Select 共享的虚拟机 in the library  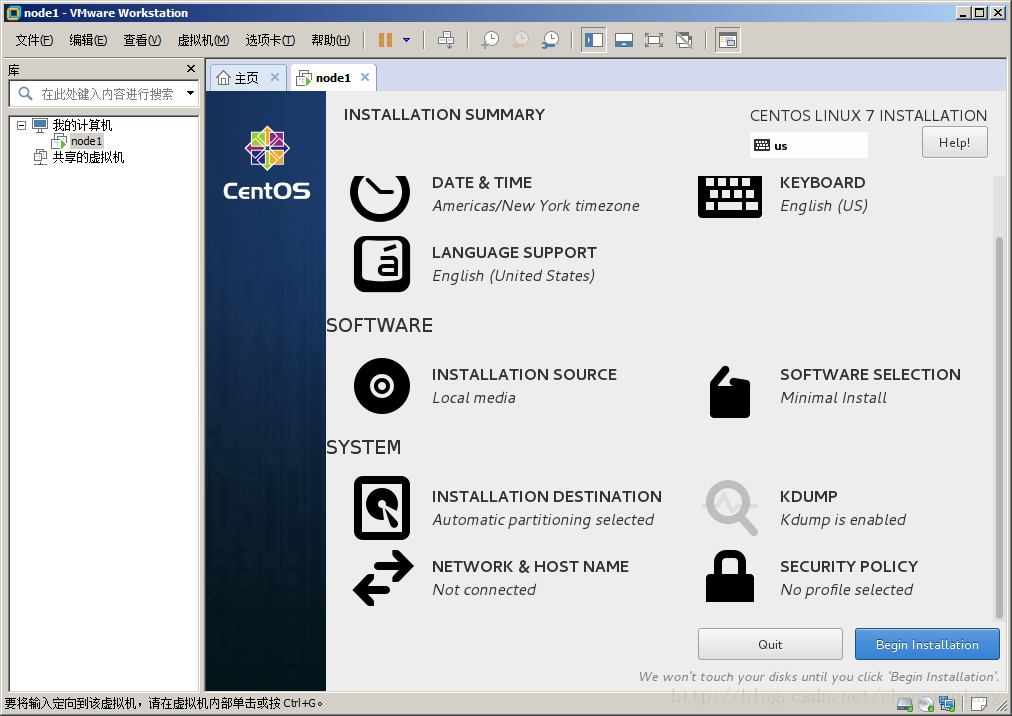tap(88, 157)
